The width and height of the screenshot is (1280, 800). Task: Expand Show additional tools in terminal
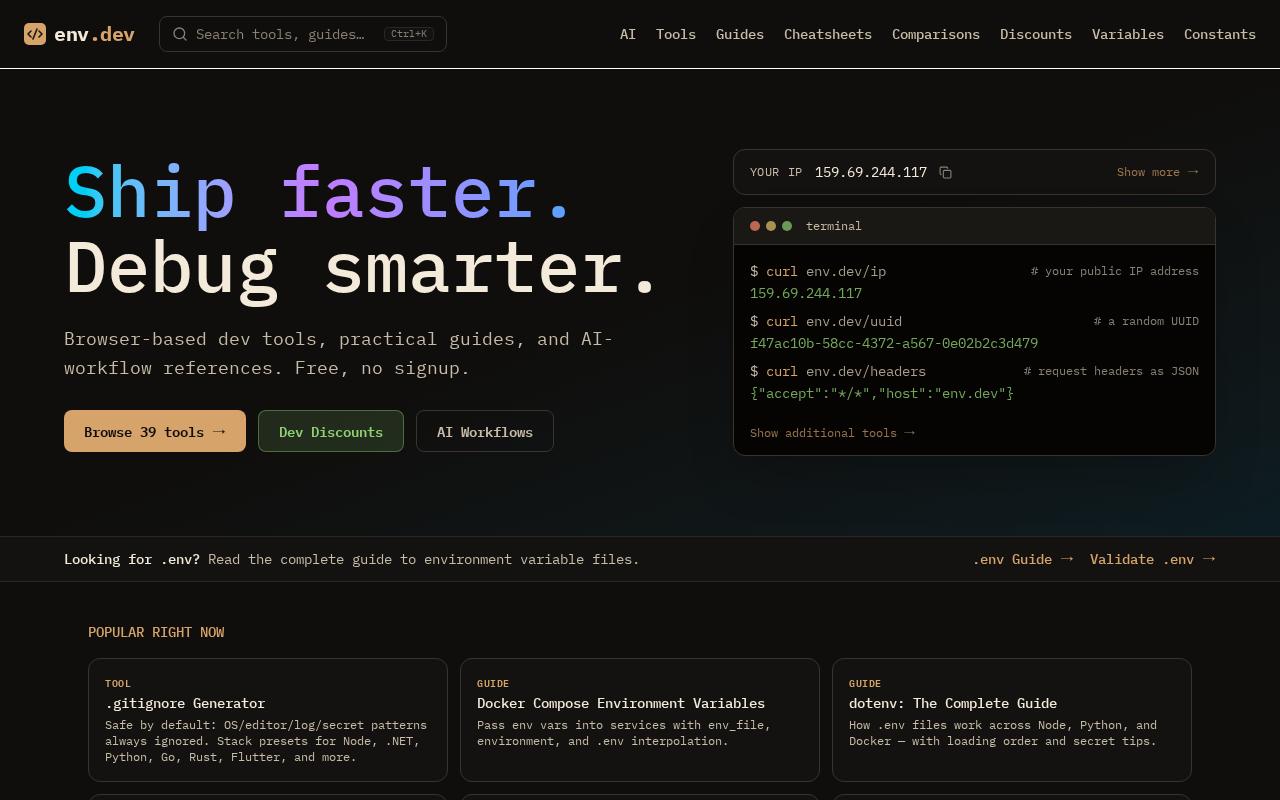point(832,433)
